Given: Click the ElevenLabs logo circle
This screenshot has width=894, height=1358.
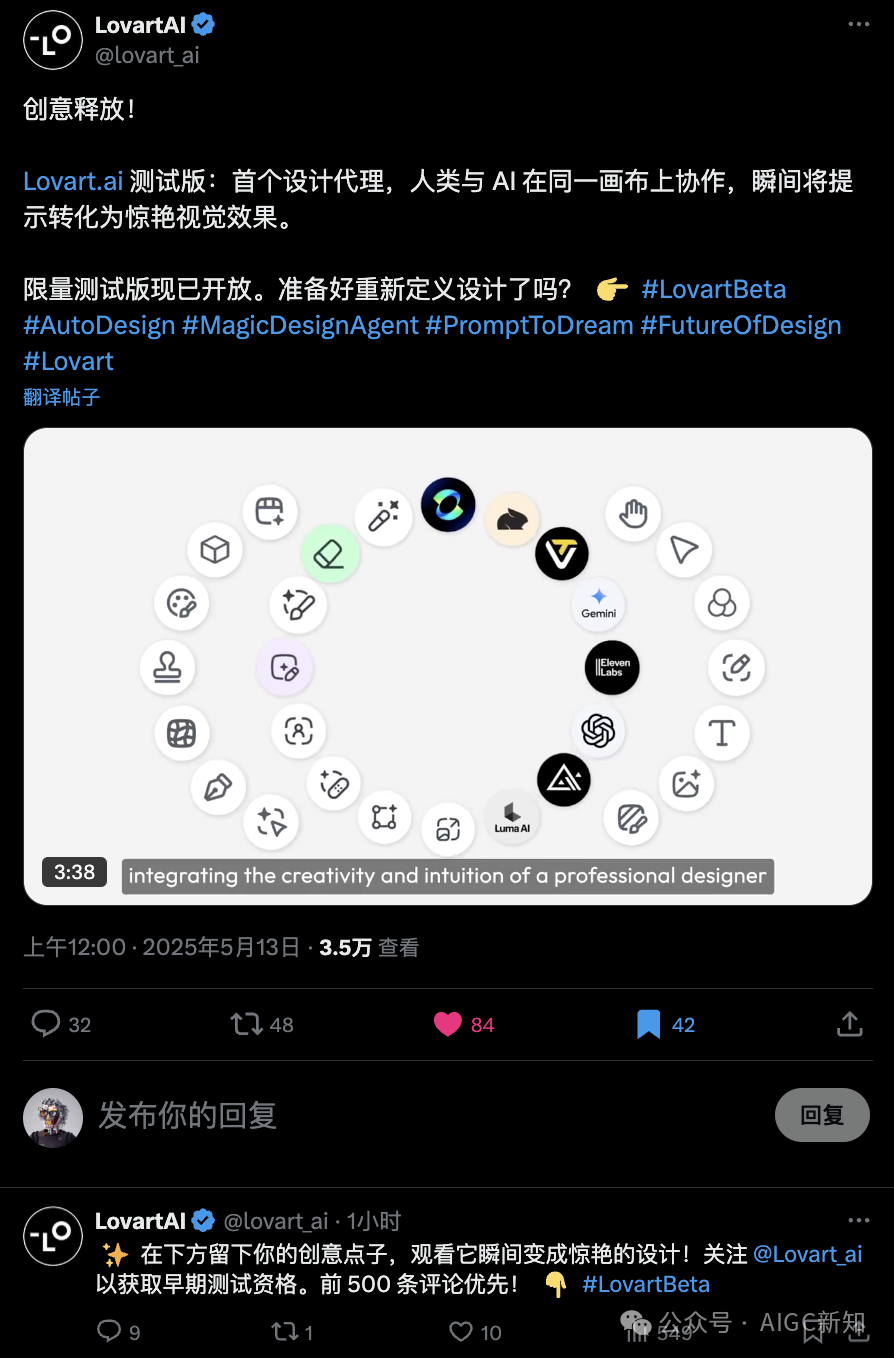Looking at the screenshot, I should [611, 667].
